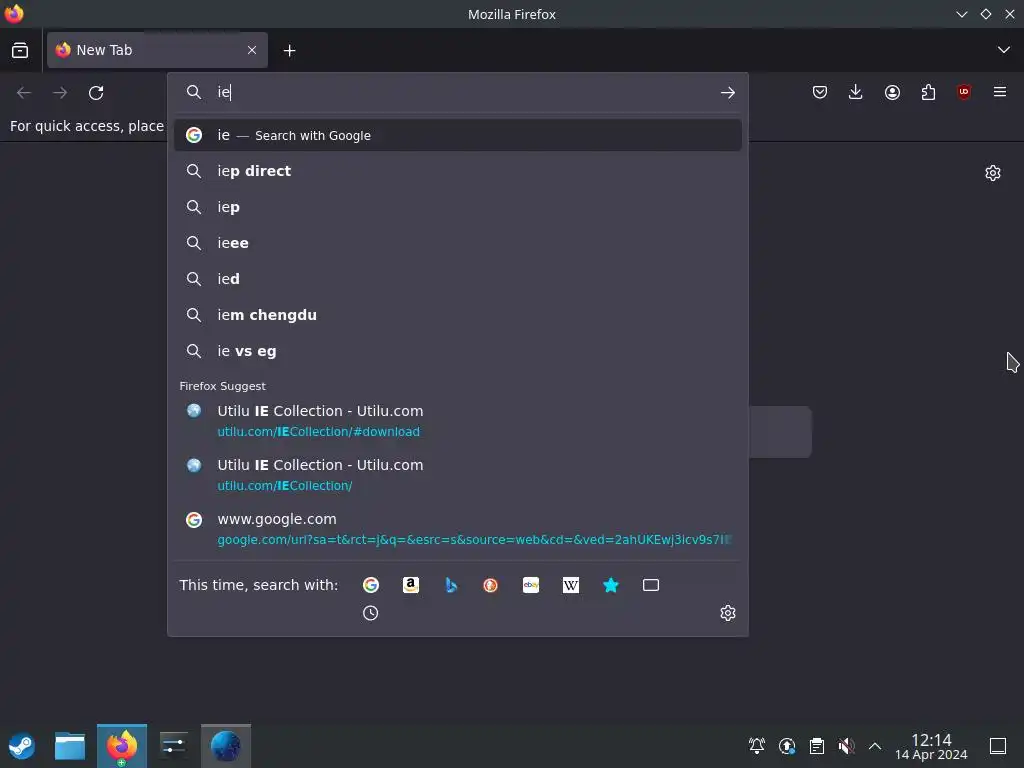Open the Extensions panel
Image resolution: width=1024 pixels, height=768 pixels.
tap(928, 93)
